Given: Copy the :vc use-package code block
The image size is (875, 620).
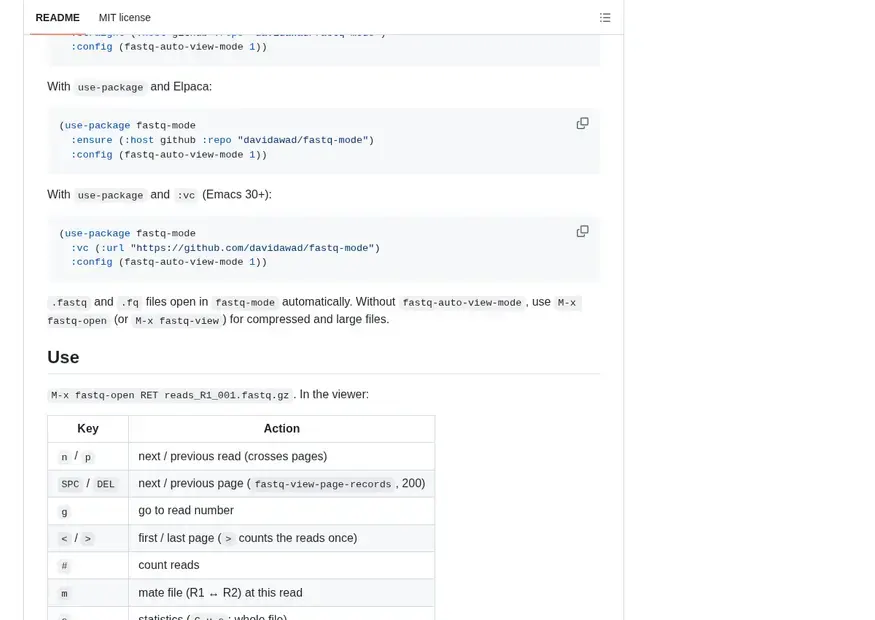Looking at the screenshot, I should (582, 231).
